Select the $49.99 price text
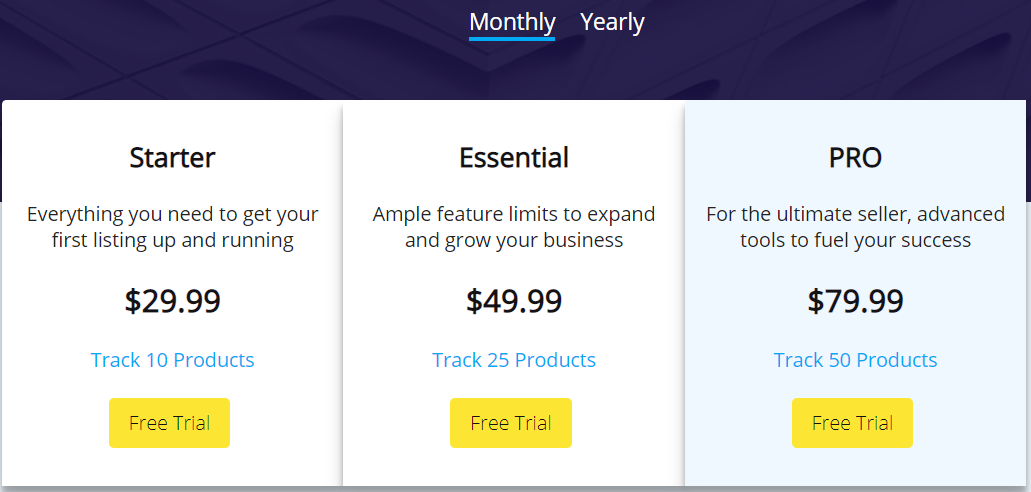Image resolution: width=1031 pixels, height=492 pixels. click(x=514, y=301)
